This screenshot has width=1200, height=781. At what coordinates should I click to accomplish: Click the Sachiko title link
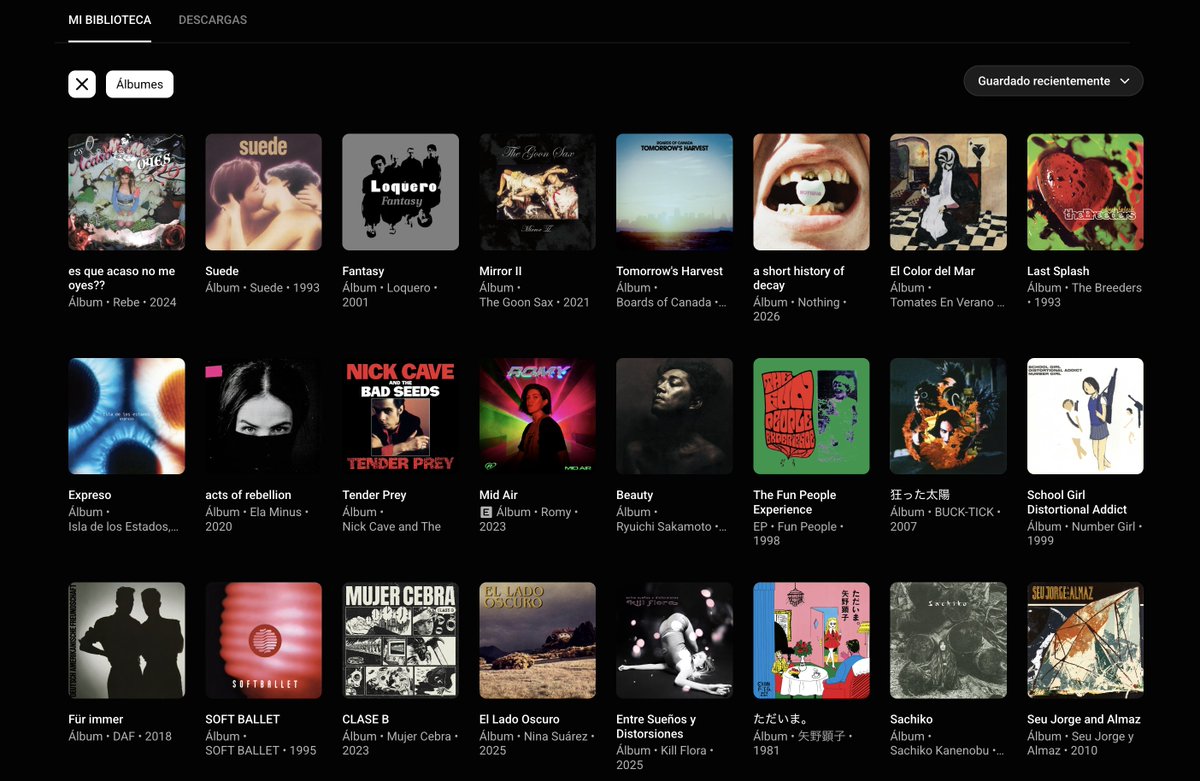point(911,719)
